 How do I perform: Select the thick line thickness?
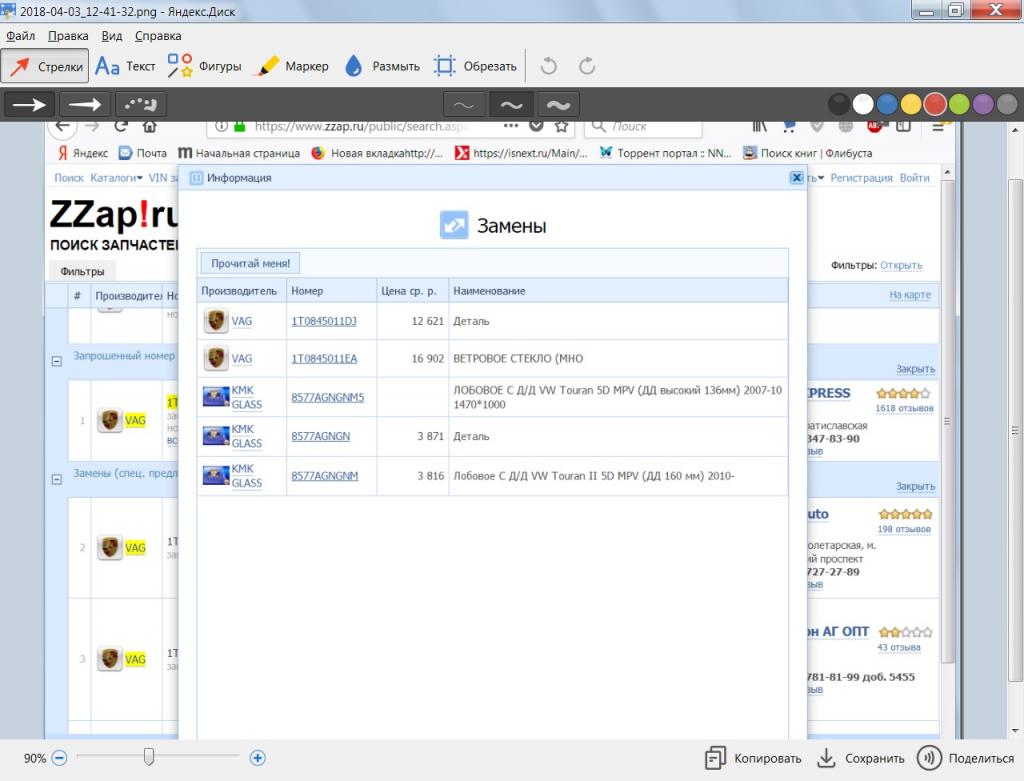558,104
